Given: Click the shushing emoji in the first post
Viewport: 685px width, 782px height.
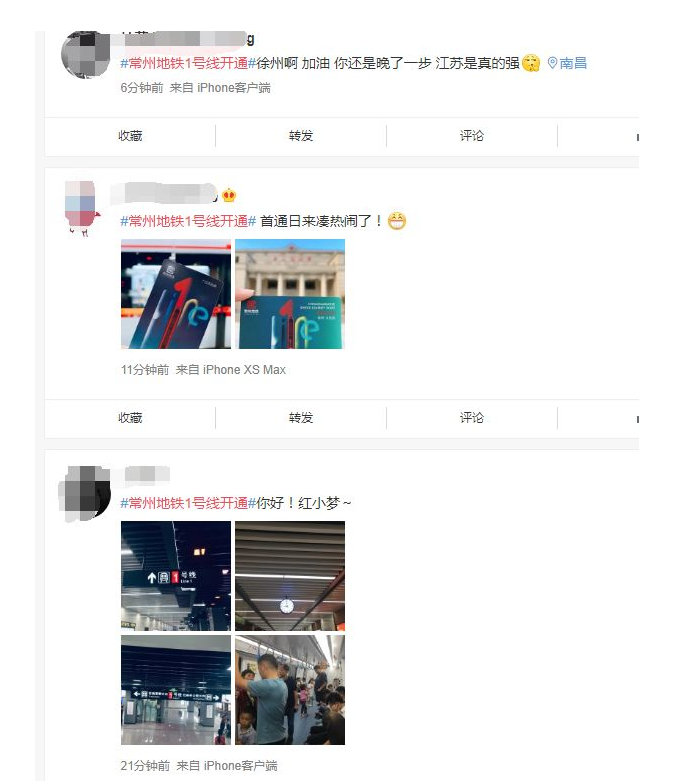Looking at the screenshot, I should click(x=531, y=63).
